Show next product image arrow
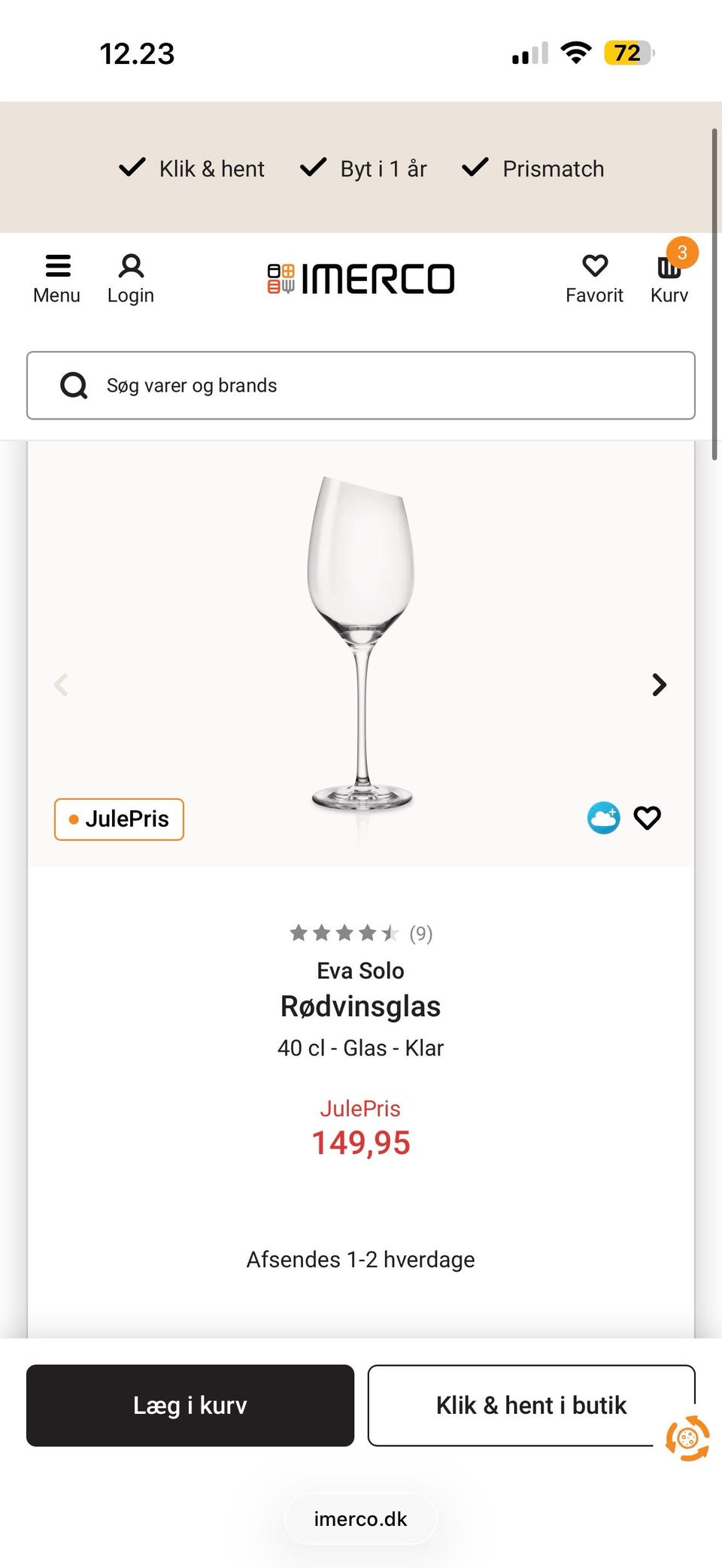Viewport: 722px width, 1568px height. tap(659, 685)
